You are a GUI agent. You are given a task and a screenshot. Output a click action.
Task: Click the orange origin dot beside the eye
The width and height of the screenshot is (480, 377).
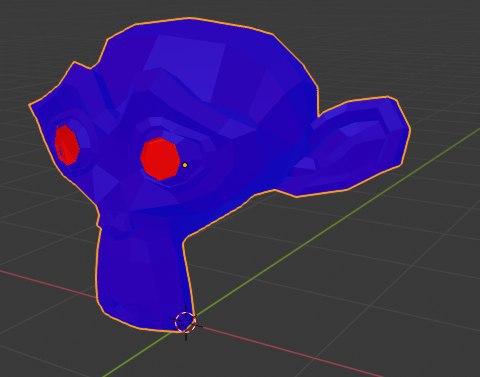pyautogui.click(x=185, y=165)
